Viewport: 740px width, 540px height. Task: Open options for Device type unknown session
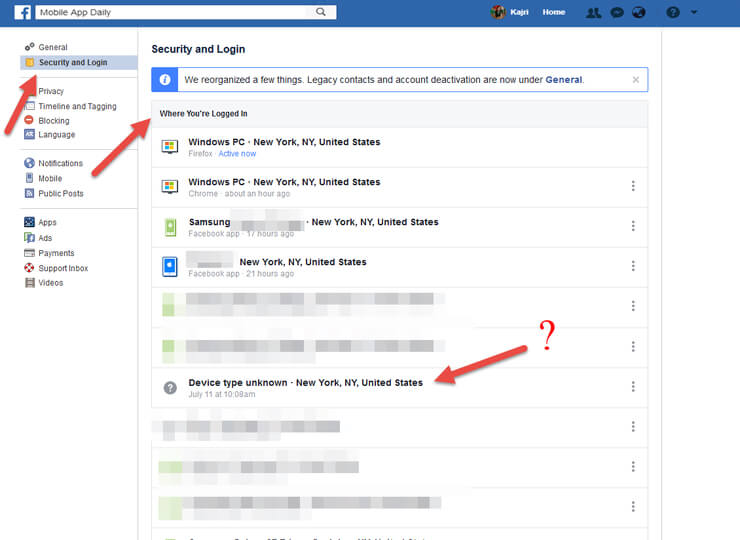633,387
